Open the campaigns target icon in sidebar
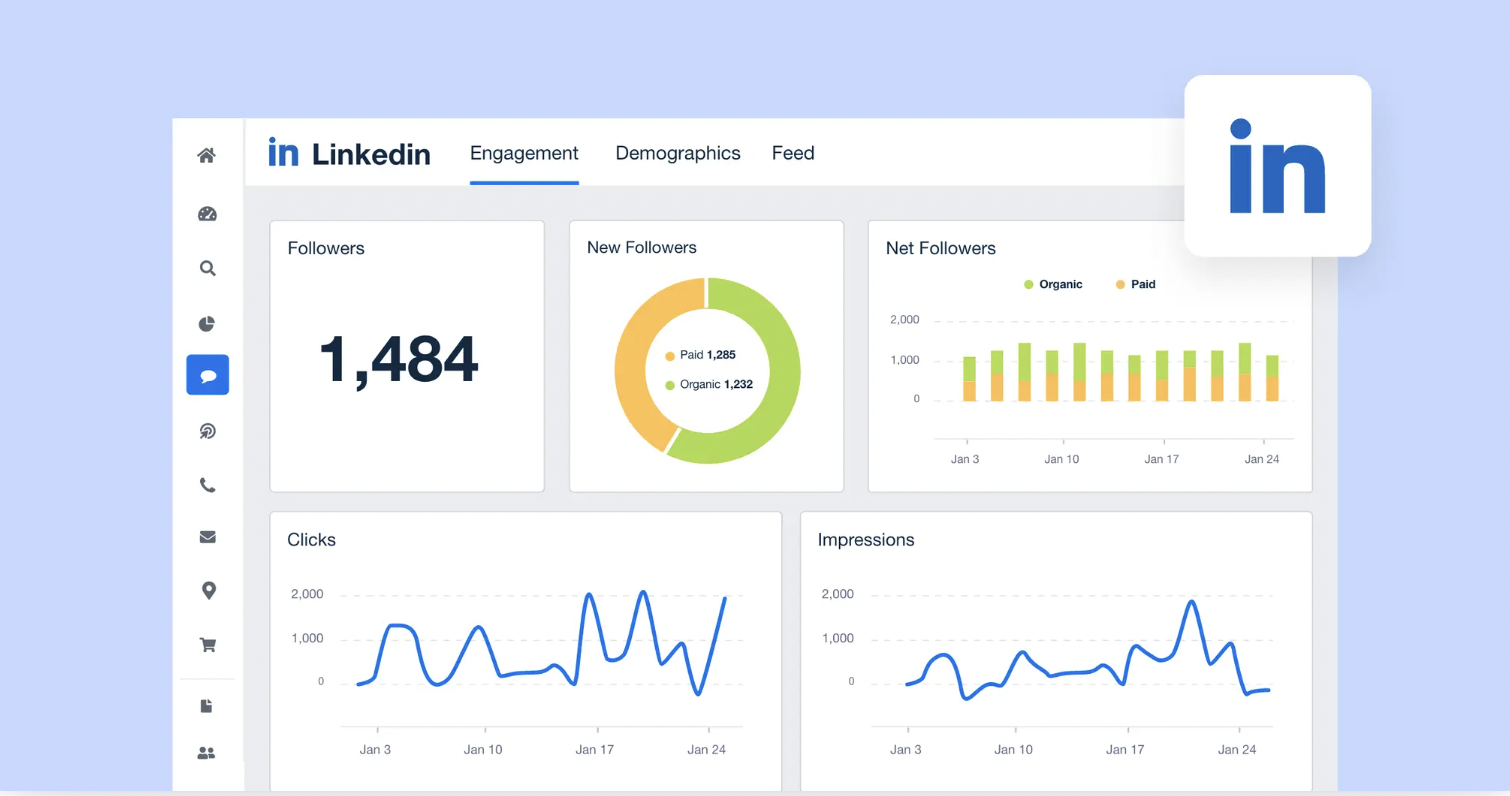Image resolution: width=1510 pixels, height=796 pixels. 207,430
